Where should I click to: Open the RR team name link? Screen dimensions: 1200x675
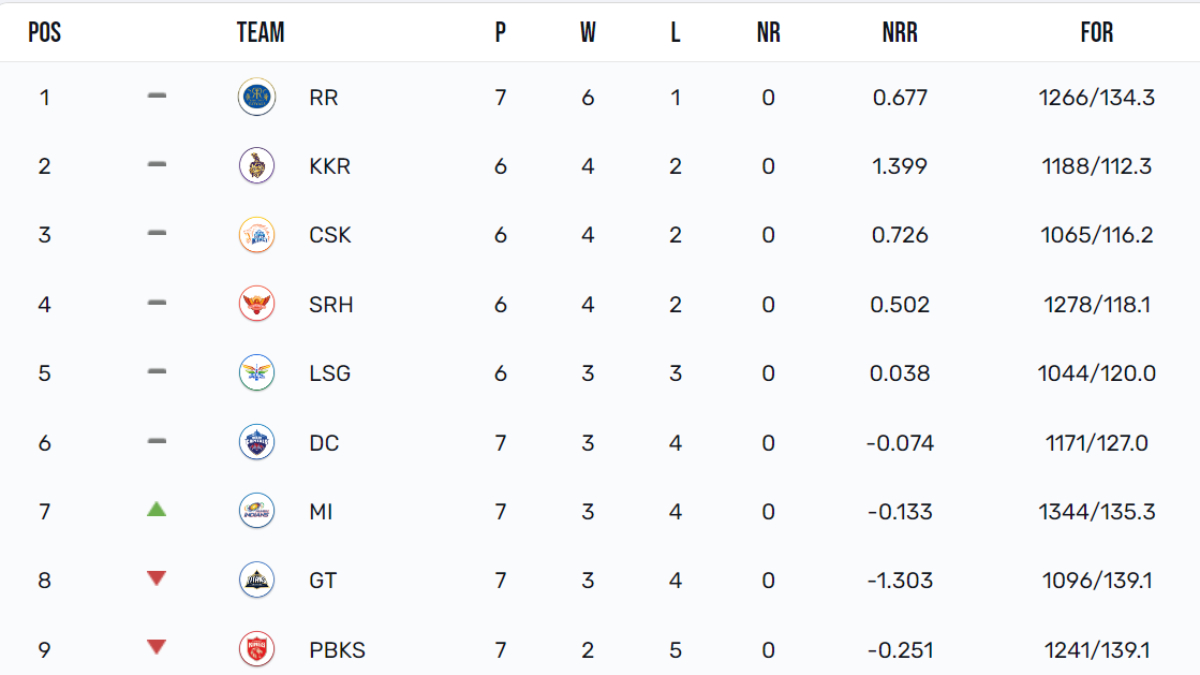pos(324,98)
